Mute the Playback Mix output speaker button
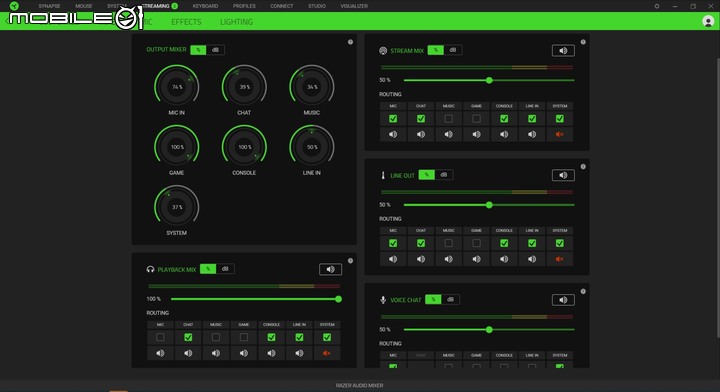 pyautogui.click(x=330, y=269)
